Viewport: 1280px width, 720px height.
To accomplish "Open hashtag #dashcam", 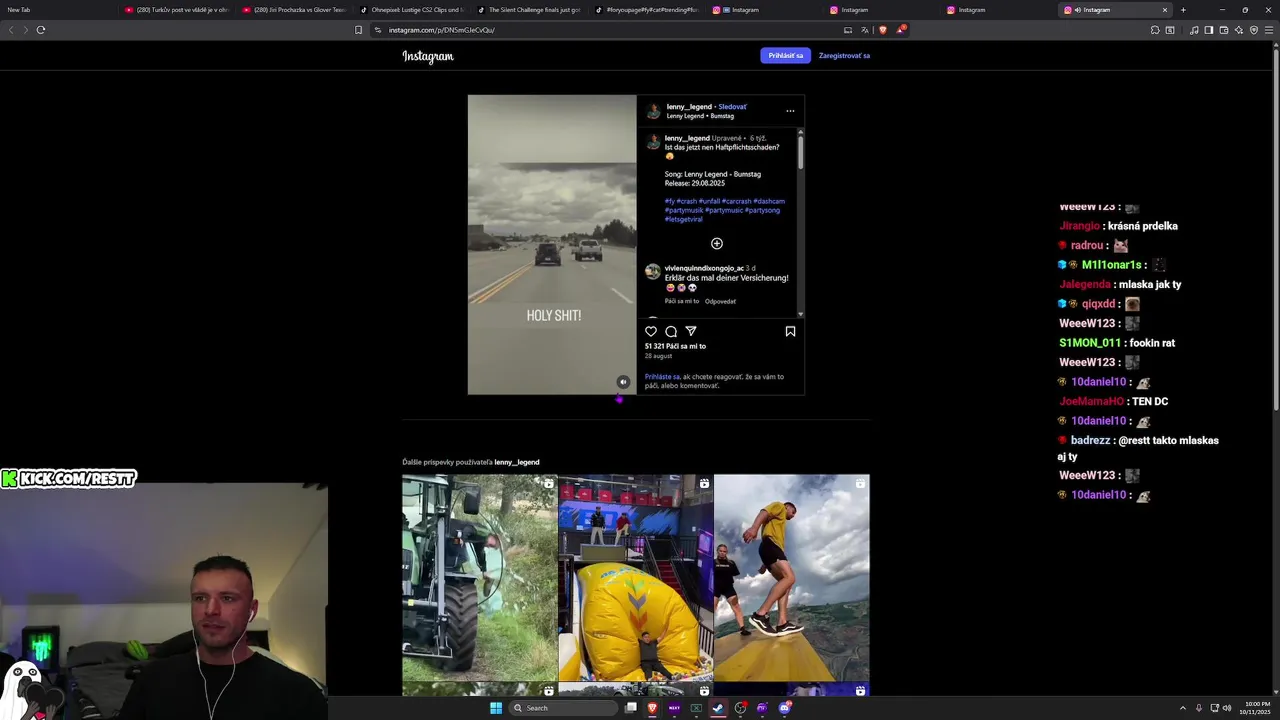I will coord(769,201).
